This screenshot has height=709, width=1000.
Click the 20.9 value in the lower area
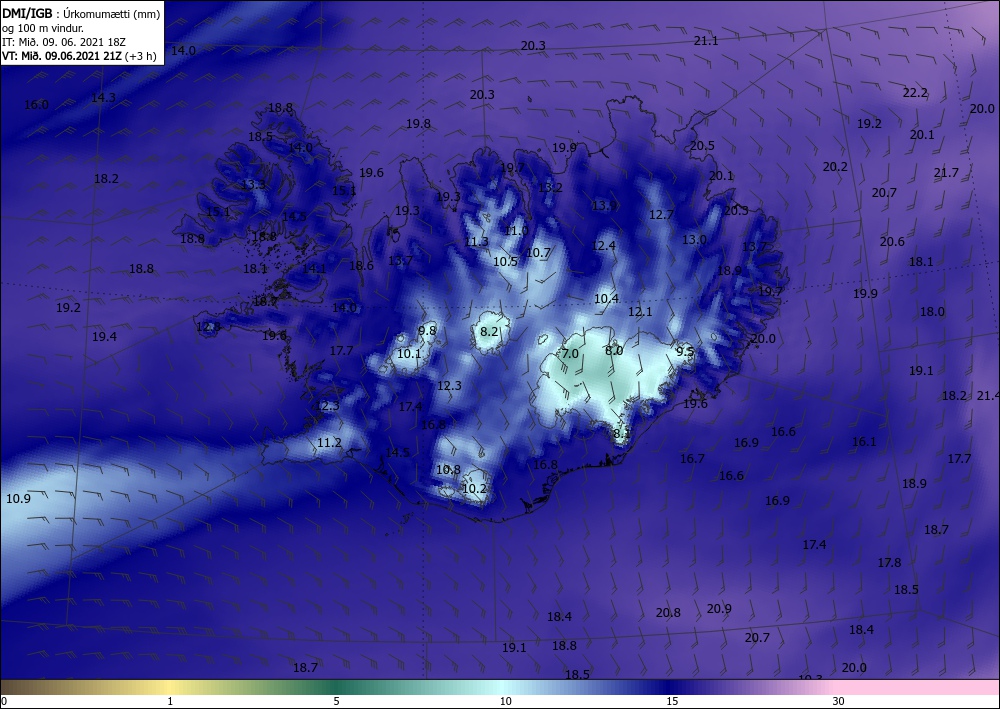[719, 609]
